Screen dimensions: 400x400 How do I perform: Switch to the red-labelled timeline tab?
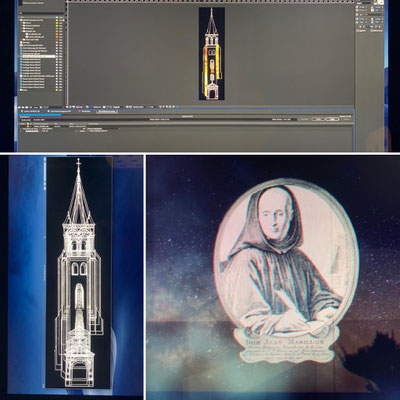click(84, 111)
